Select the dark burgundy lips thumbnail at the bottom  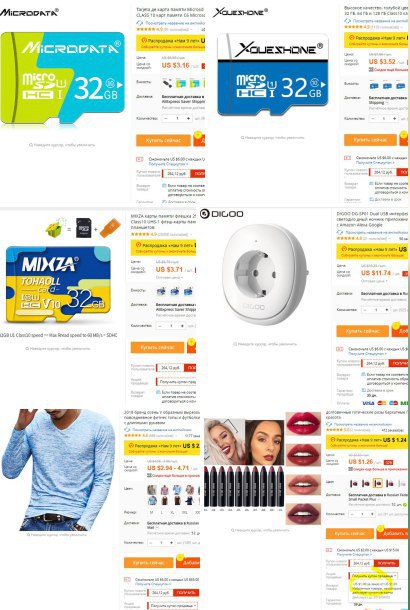coord(303,514)
